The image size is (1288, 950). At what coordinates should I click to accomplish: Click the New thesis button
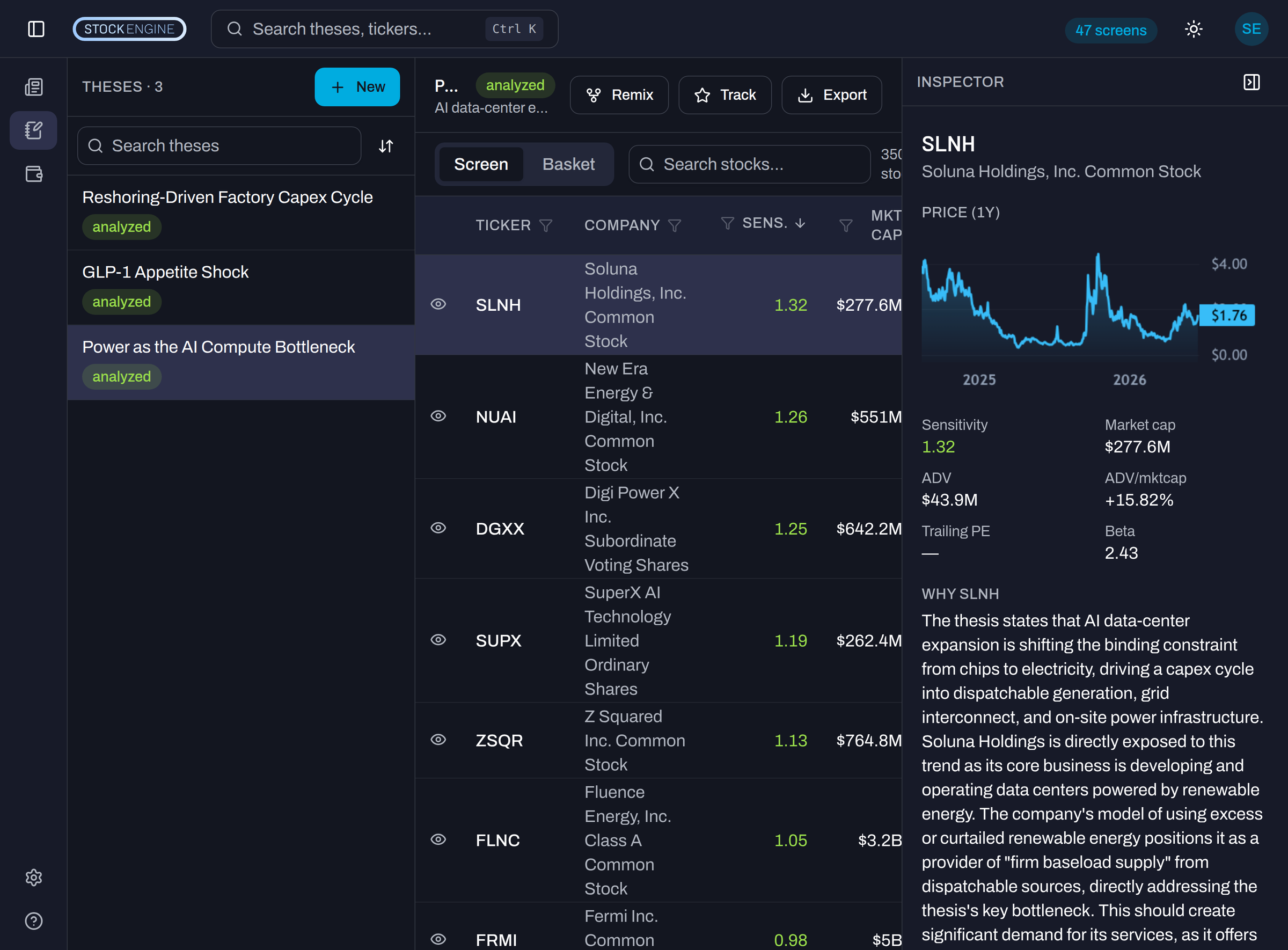(357, 87)
